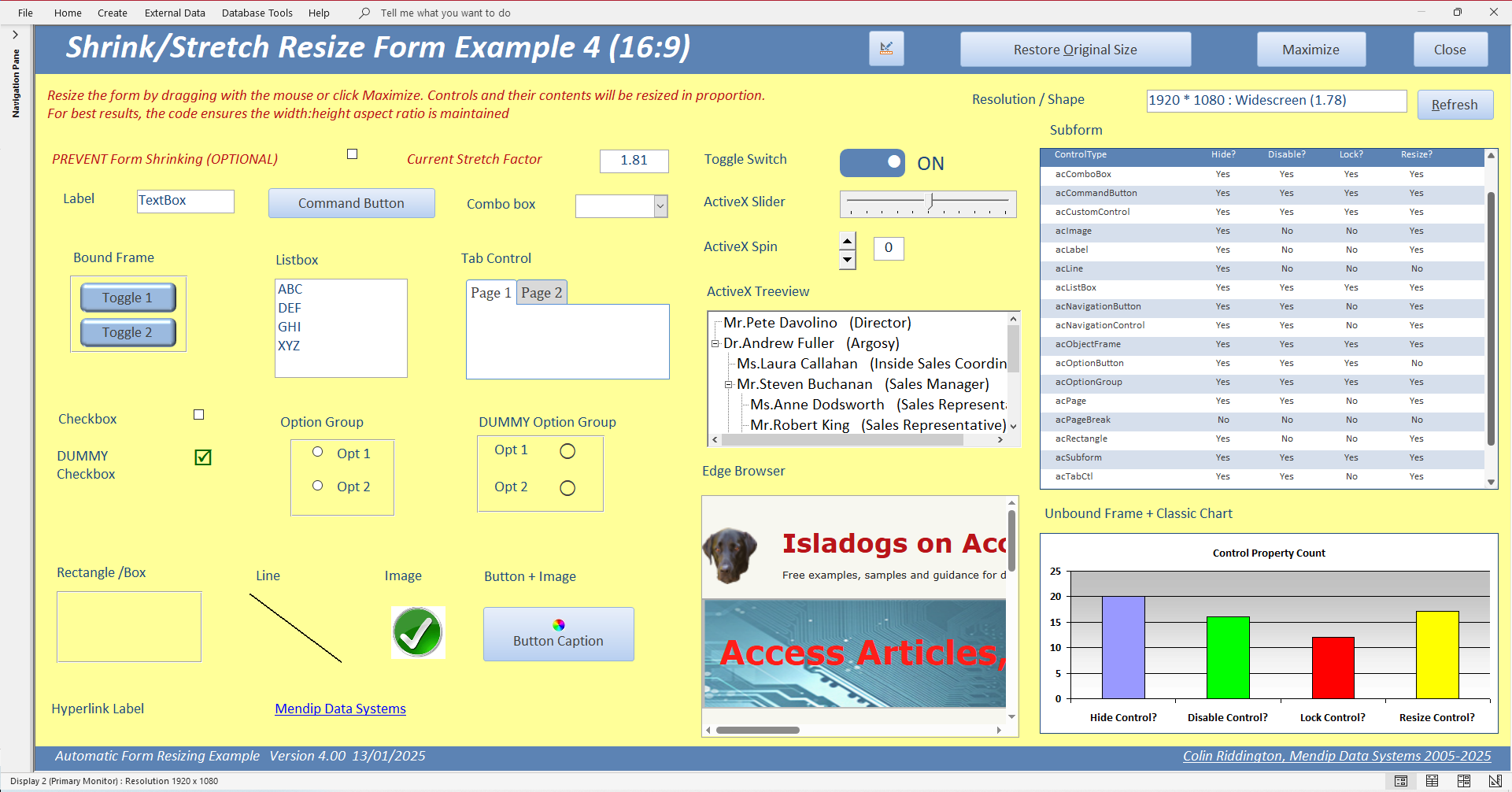1512x792 pixels.
Task: Click the green checkmark image
Action: 418,632
